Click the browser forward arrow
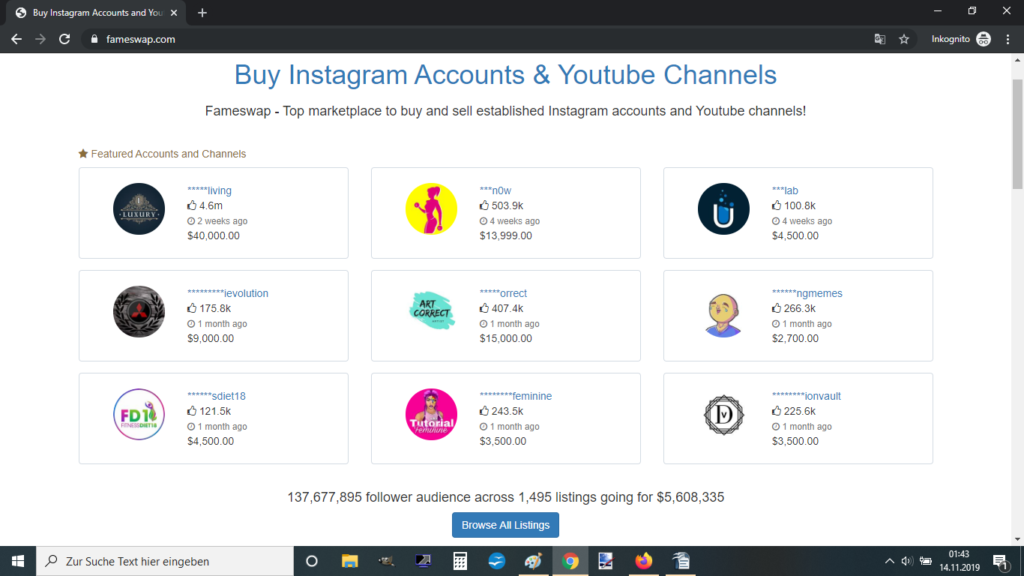1024x576 pixels. pyautogui.click(x=40, y=39)
